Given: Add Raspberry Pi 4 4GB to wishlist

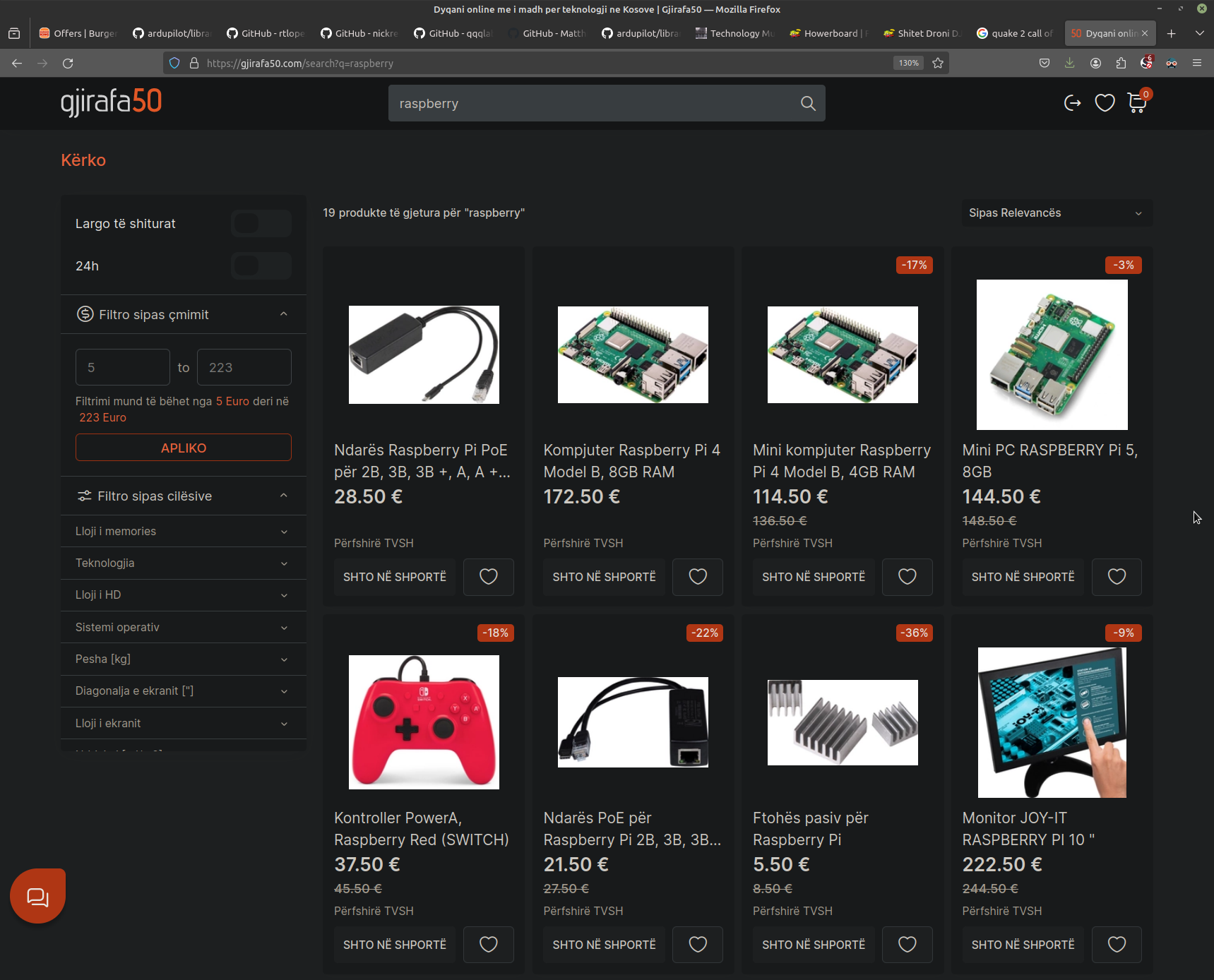Looking at the screenshot, I should click(907, 577).
